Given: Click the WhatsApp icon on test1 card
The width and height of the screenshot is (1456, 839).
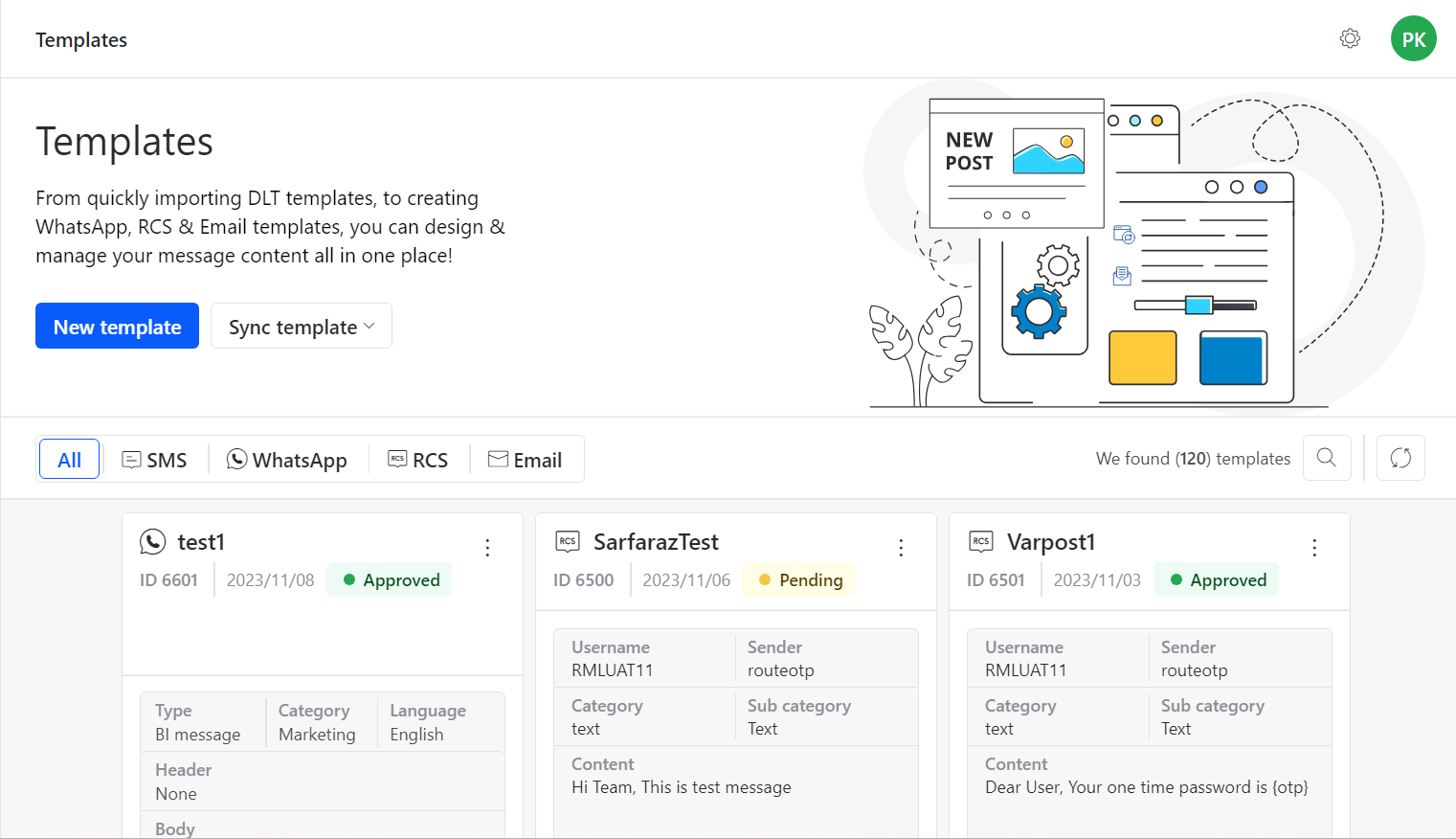Looking at the screenshot, I should coord(152,542).
